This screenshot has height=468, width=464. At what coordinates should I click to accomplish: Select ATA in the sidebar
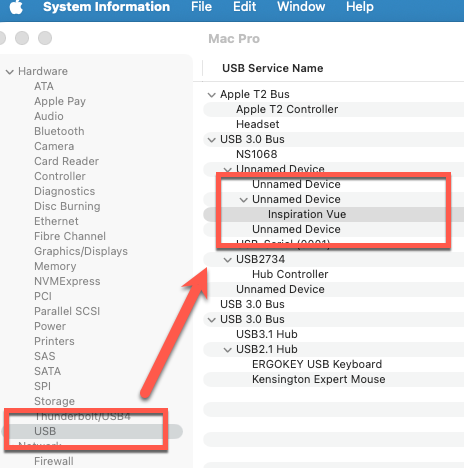tap(44, 86)
